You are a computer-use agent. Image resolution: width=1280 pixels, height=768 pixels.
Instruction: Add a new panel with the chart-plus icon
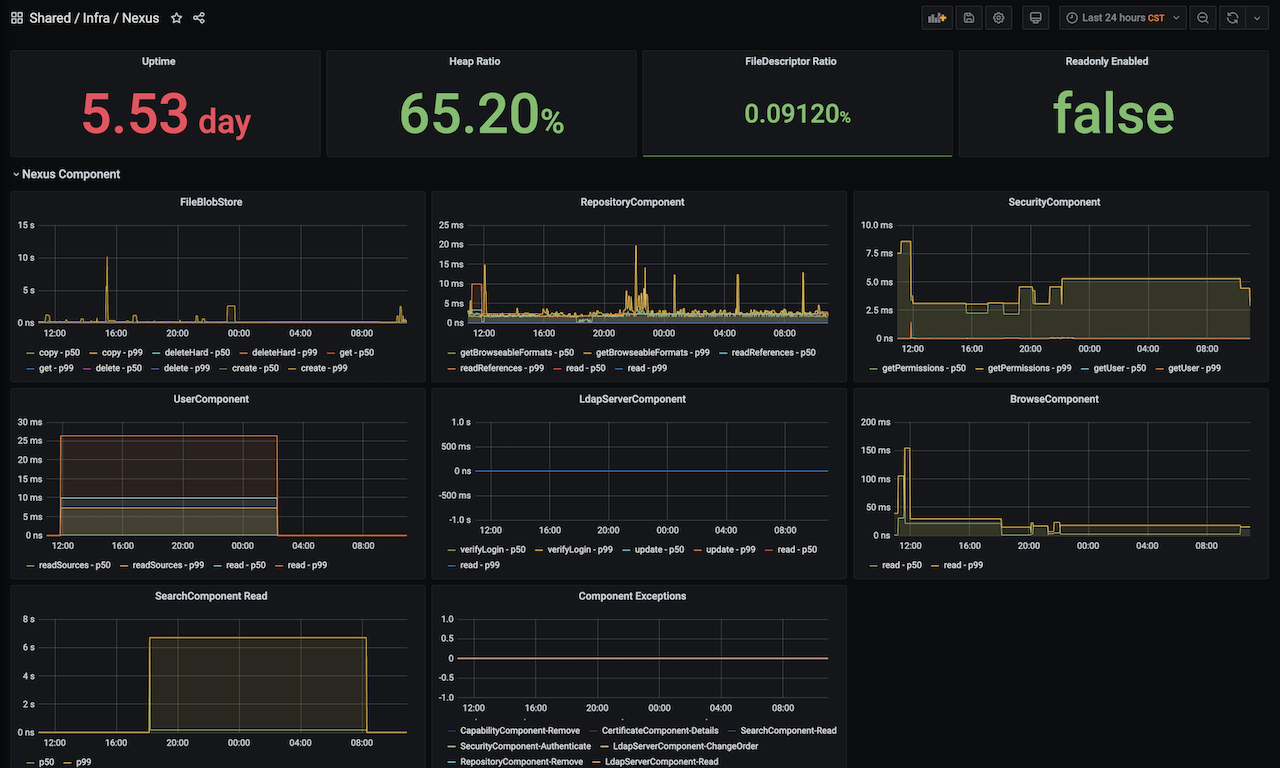(937, 18)
